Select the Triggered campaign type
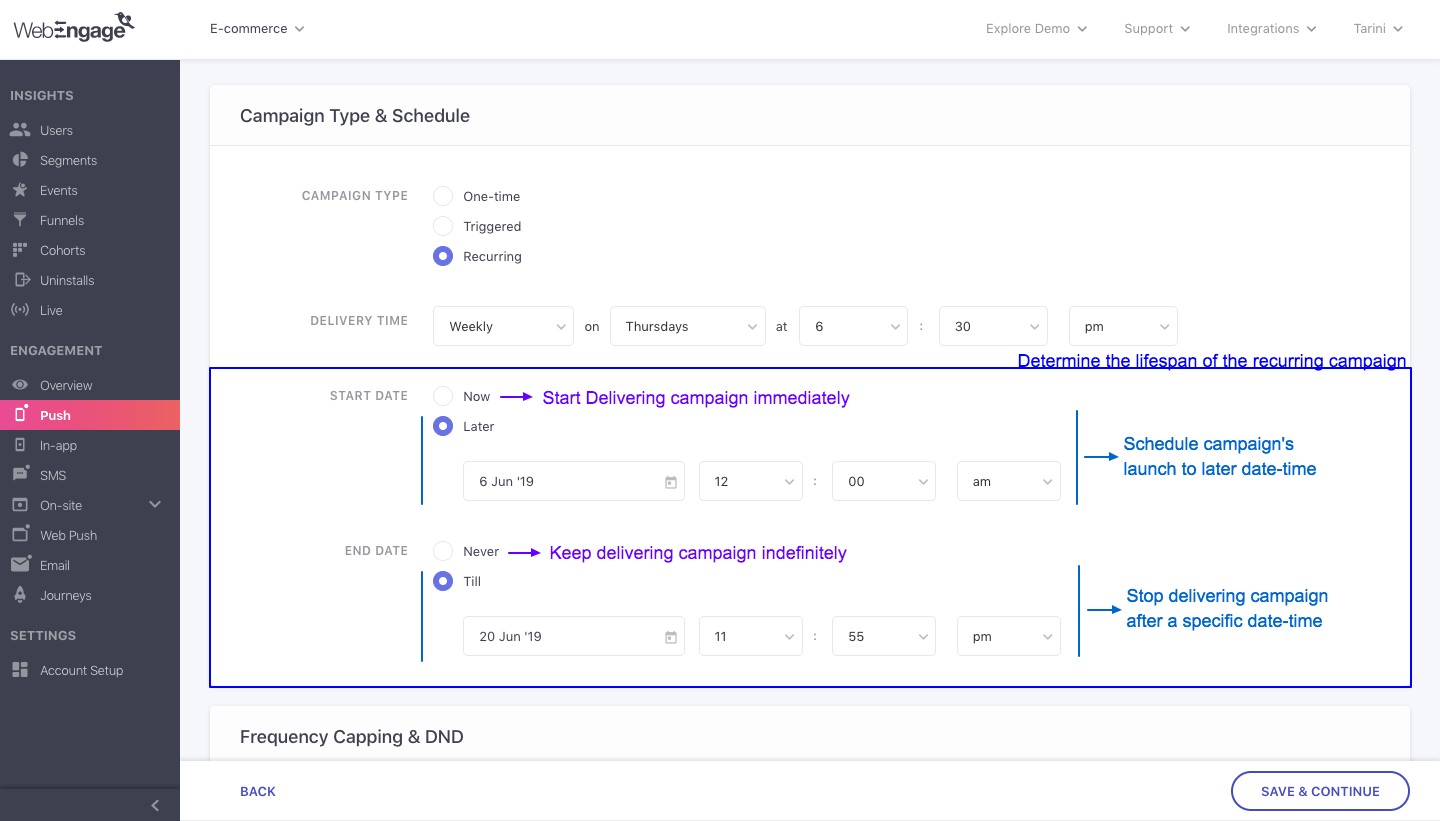This screenshot has width=1440, height=821. (x=443, y=226)
